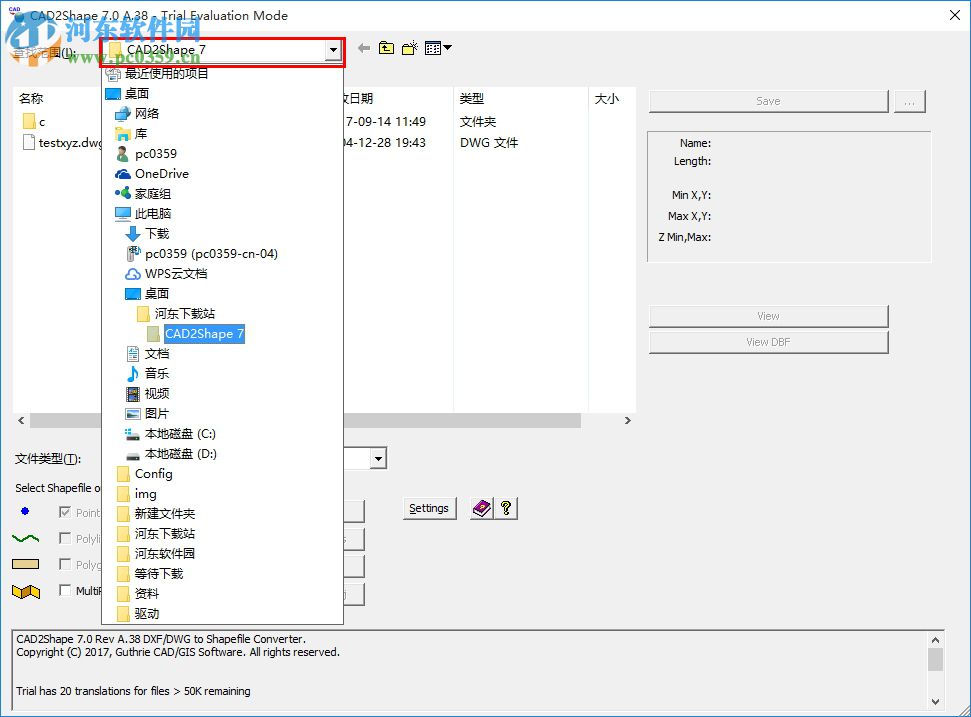Enable the MultiPatch output checkbox
Screen dimensions: 971x717
66,591
